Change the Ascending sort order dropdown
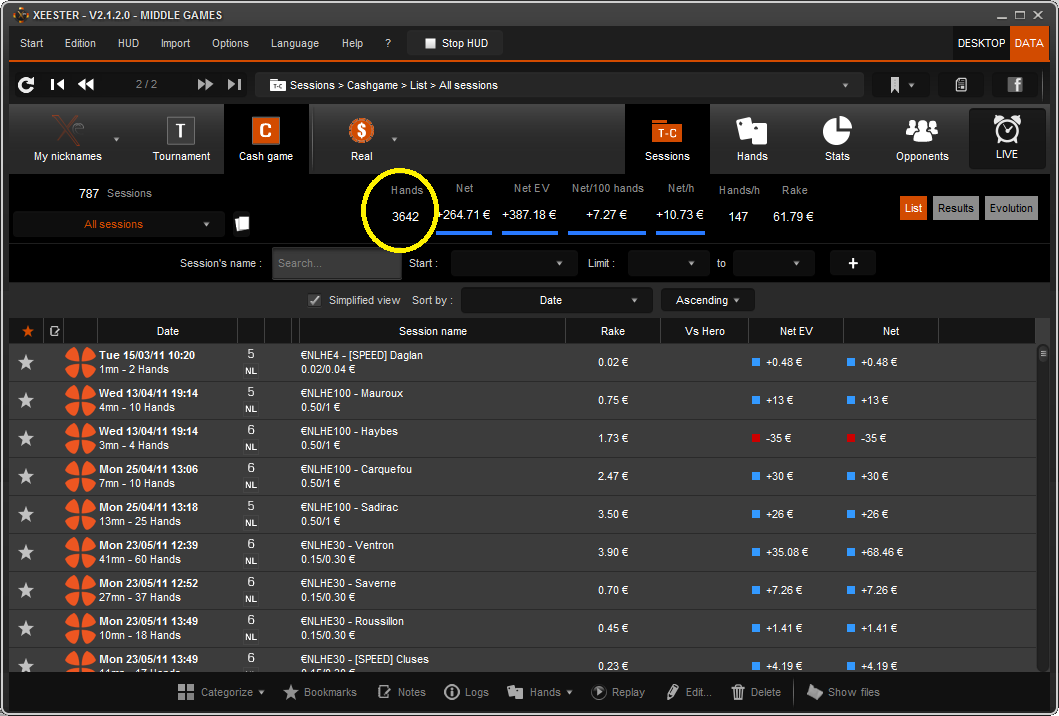Image resolution: width=1059 pixels, height=716 pixels. tap(707, 301)
